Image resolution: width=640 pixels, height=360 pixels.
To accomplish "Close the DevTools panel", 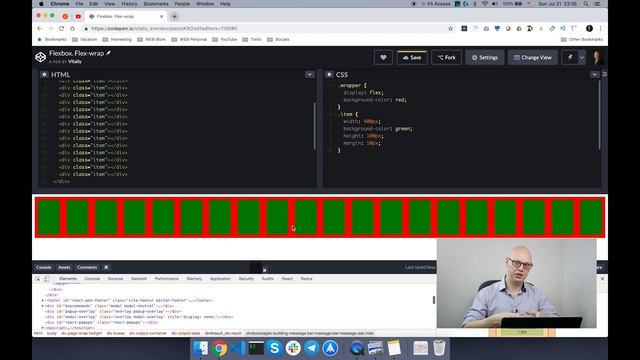I will tap(602, 278).
